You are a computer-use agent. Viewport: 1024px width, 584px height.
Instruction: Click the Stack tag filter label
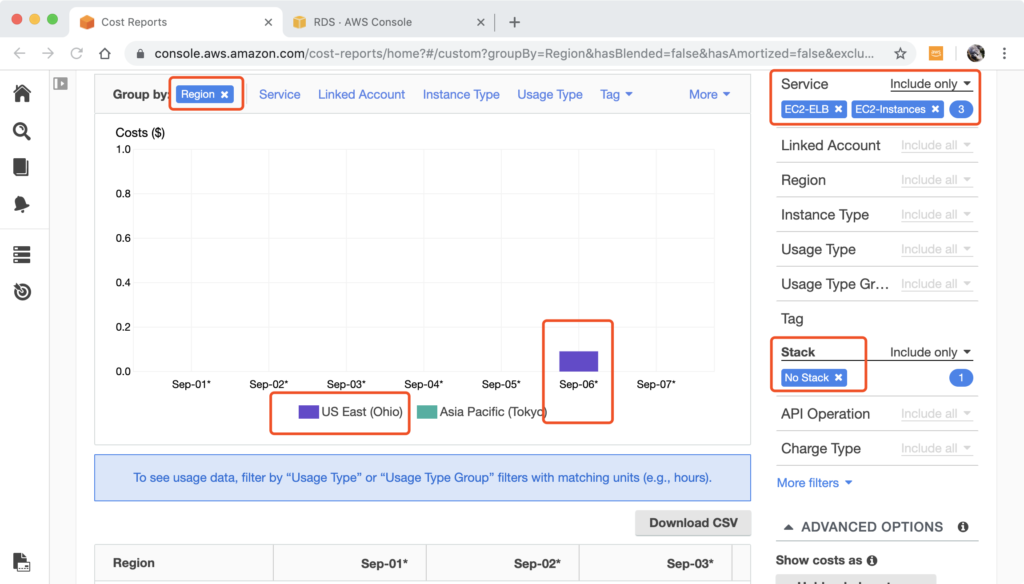click(798, 352)
